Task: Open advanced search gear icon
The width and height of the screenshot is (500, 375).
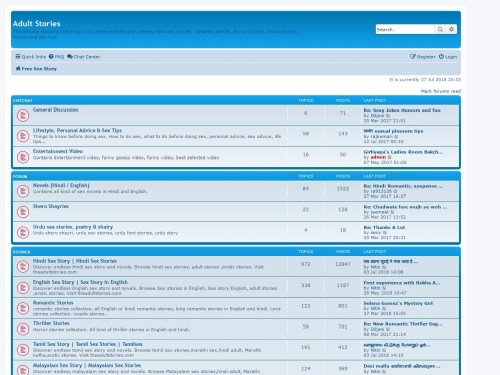Action: pyautogui.click(x=451, y=29)
